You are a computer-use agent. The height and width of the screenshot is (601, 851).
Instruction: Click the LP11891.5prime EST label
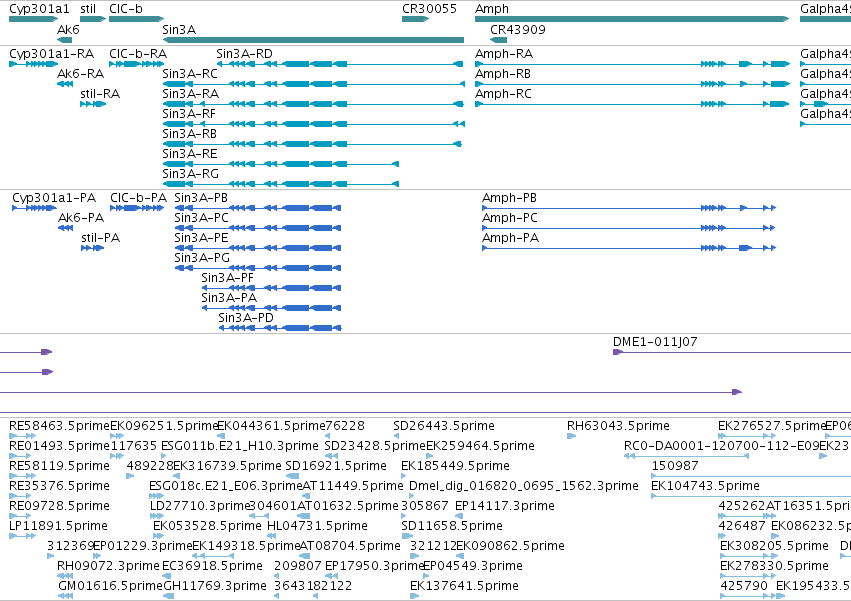[x=59, y=527]
